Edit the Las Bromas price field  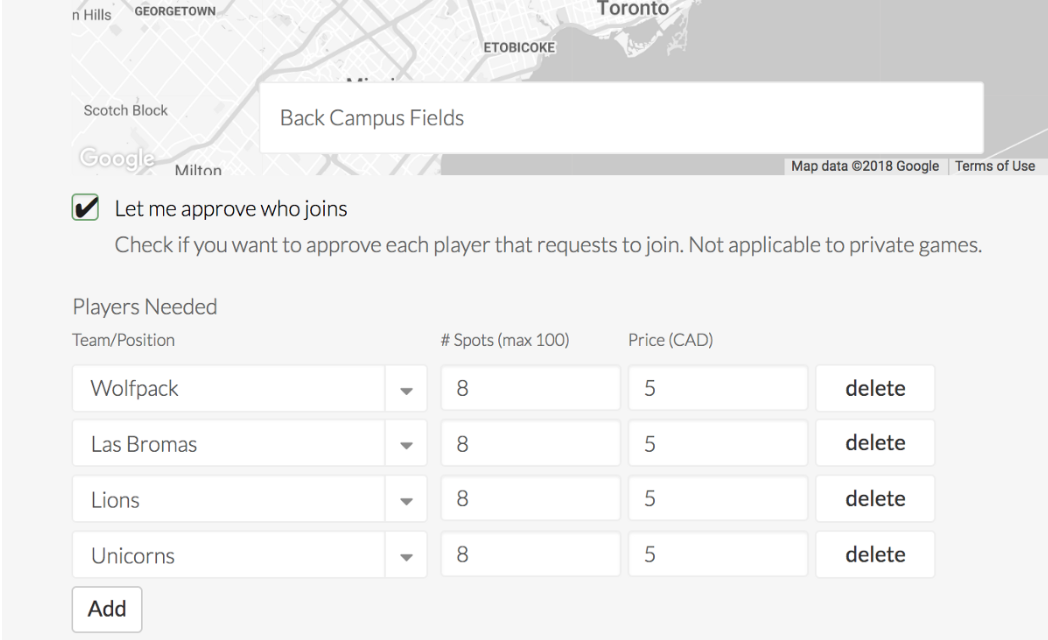tap(717, 444)
